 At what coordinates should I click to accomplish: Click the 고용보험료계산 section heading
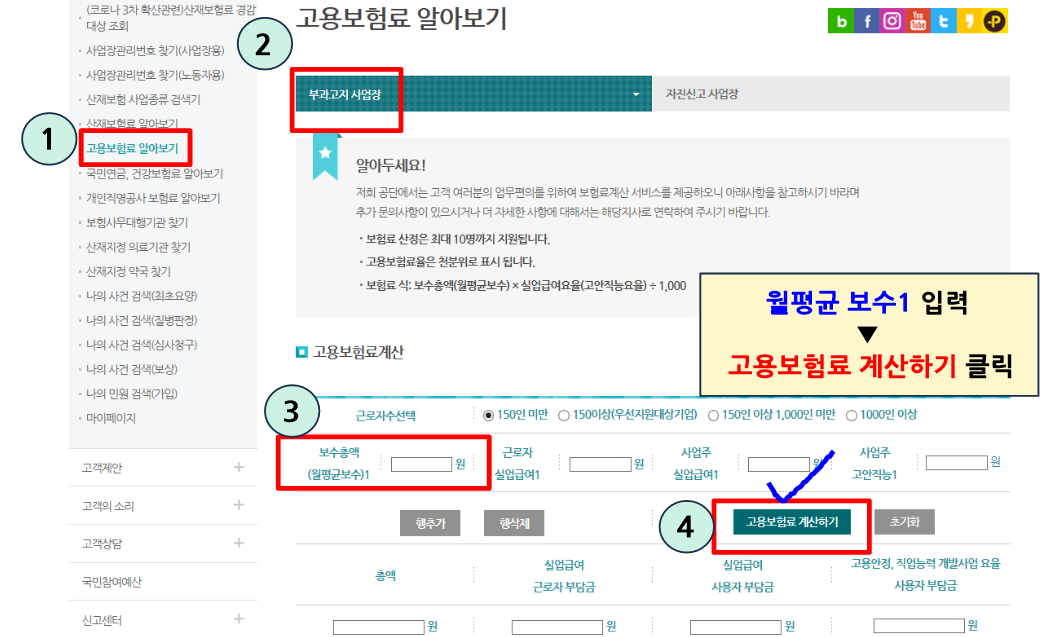click(359, 352)
